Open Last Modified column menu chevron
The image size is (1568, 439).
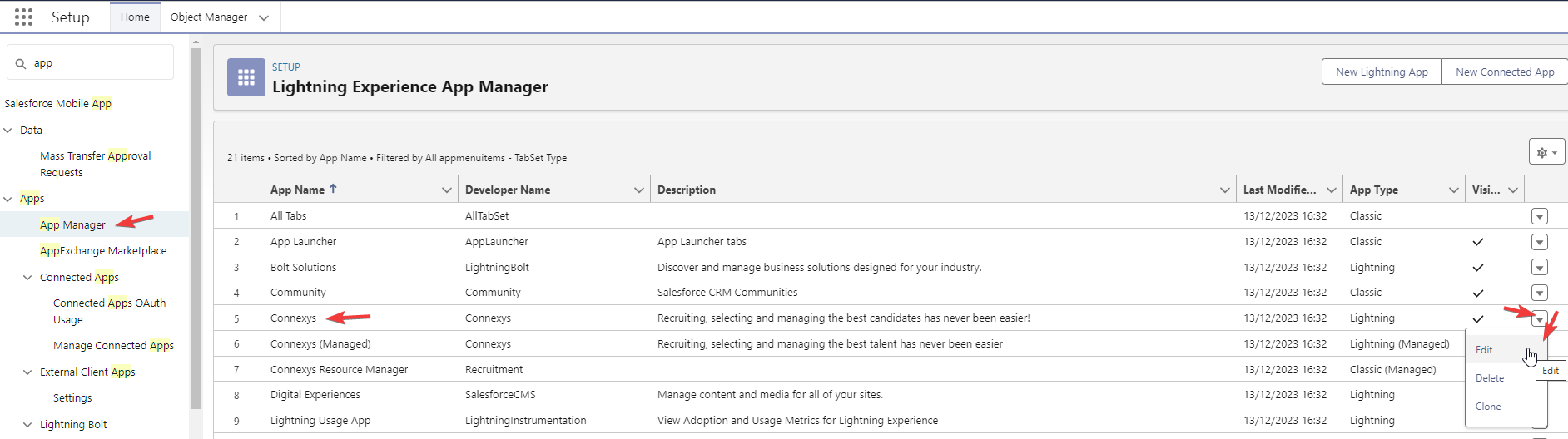point(1331,190)
